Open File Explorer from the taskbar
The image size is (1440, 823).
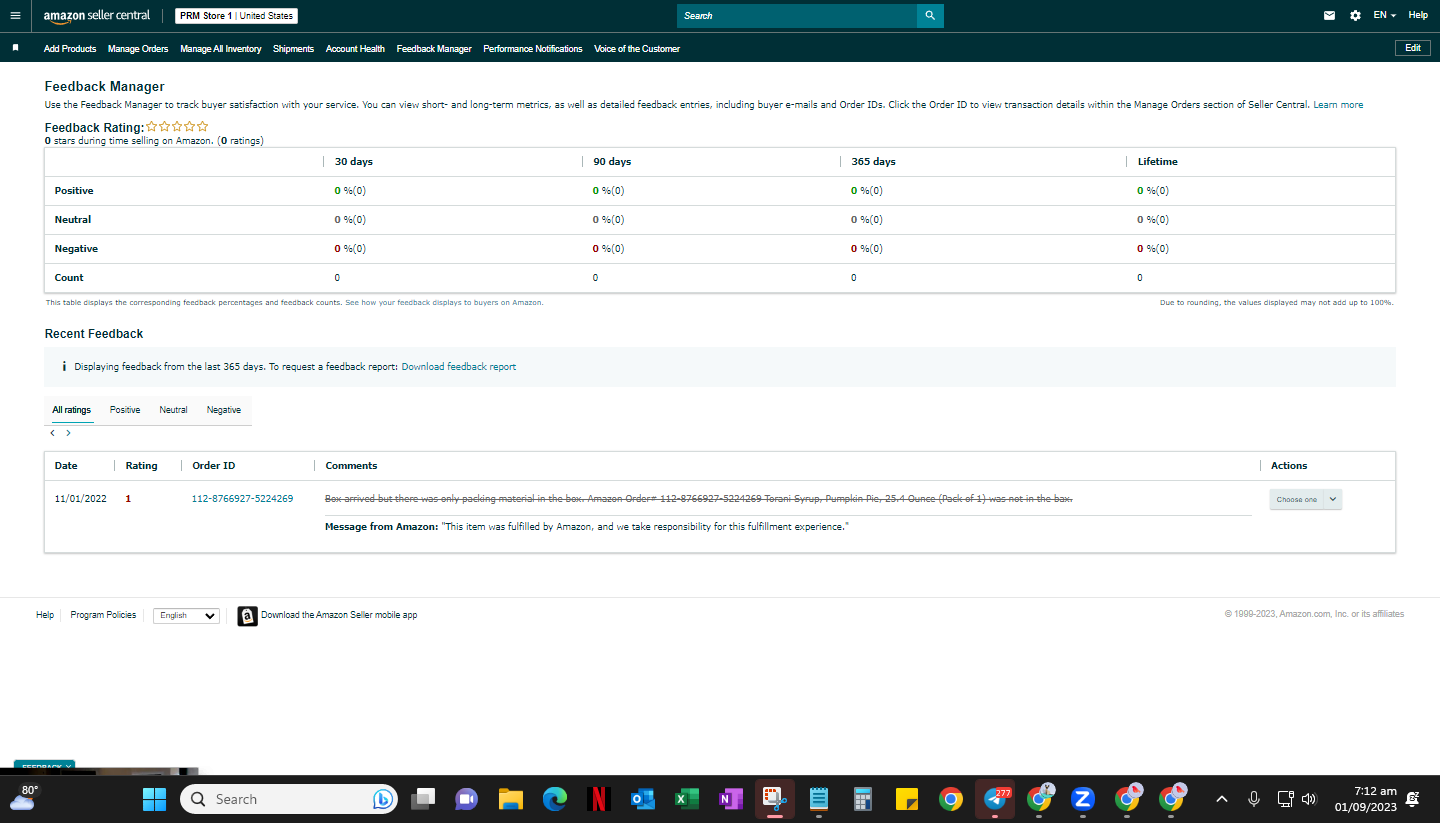point(511,799)
